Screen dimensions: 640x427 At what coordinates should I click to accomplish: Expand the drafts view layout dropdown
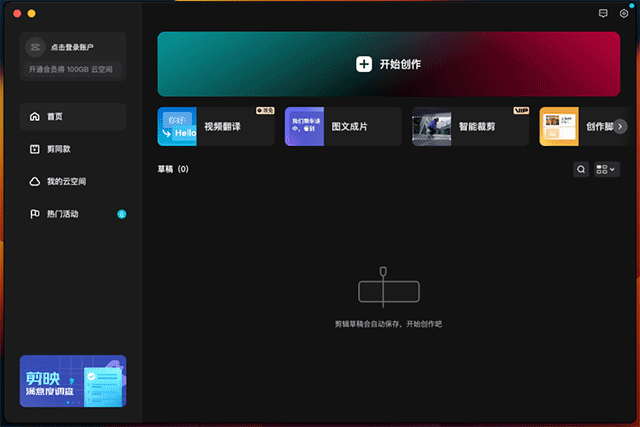click(606, 170)
